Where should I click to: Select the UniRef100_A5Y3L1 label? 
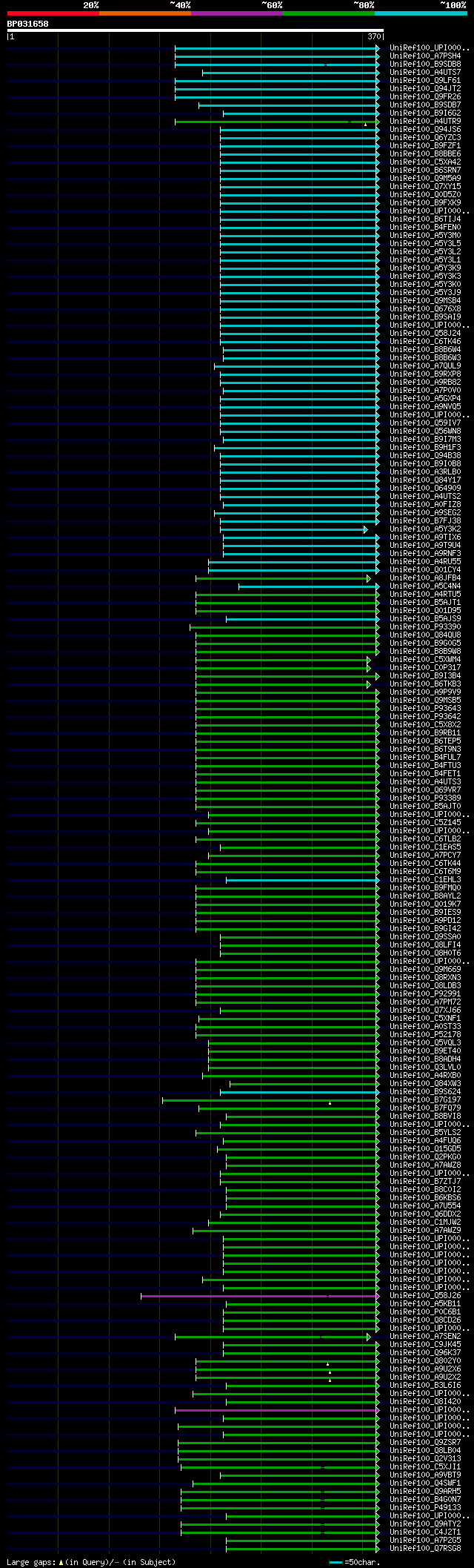425,259
